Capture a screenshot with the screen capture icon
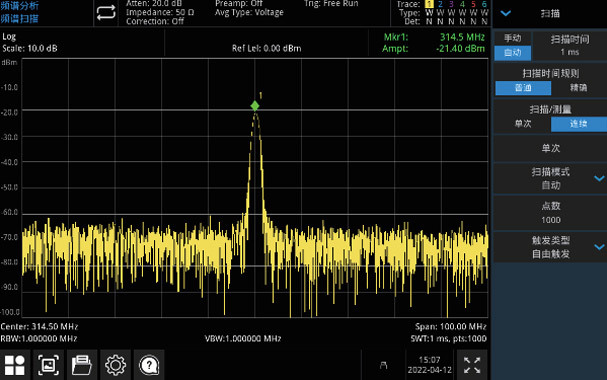The image size is (607, 380). [x=48, y=365]
